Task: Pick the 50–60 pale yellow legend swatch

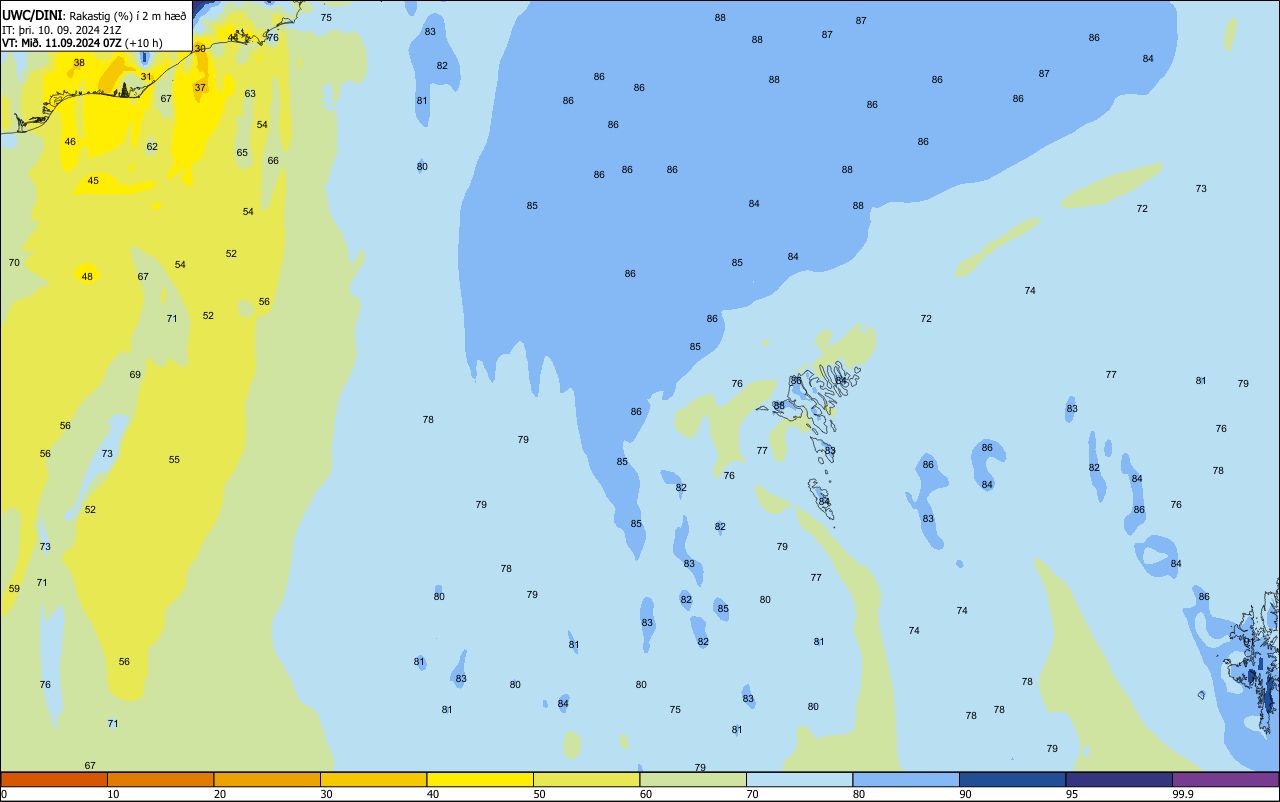Action: (x=586, y=779)
